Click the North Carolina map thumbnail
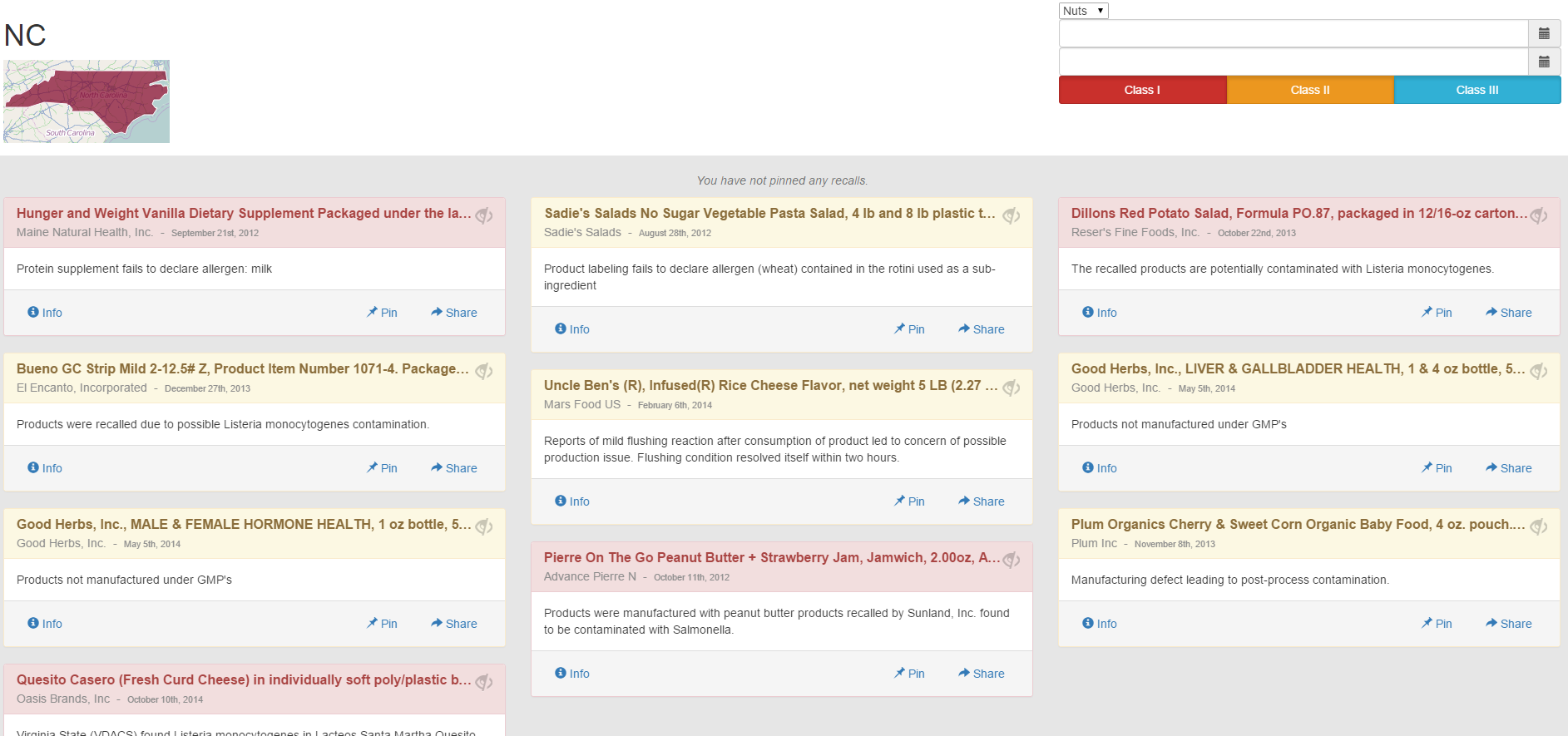 [x=87, y=101]
